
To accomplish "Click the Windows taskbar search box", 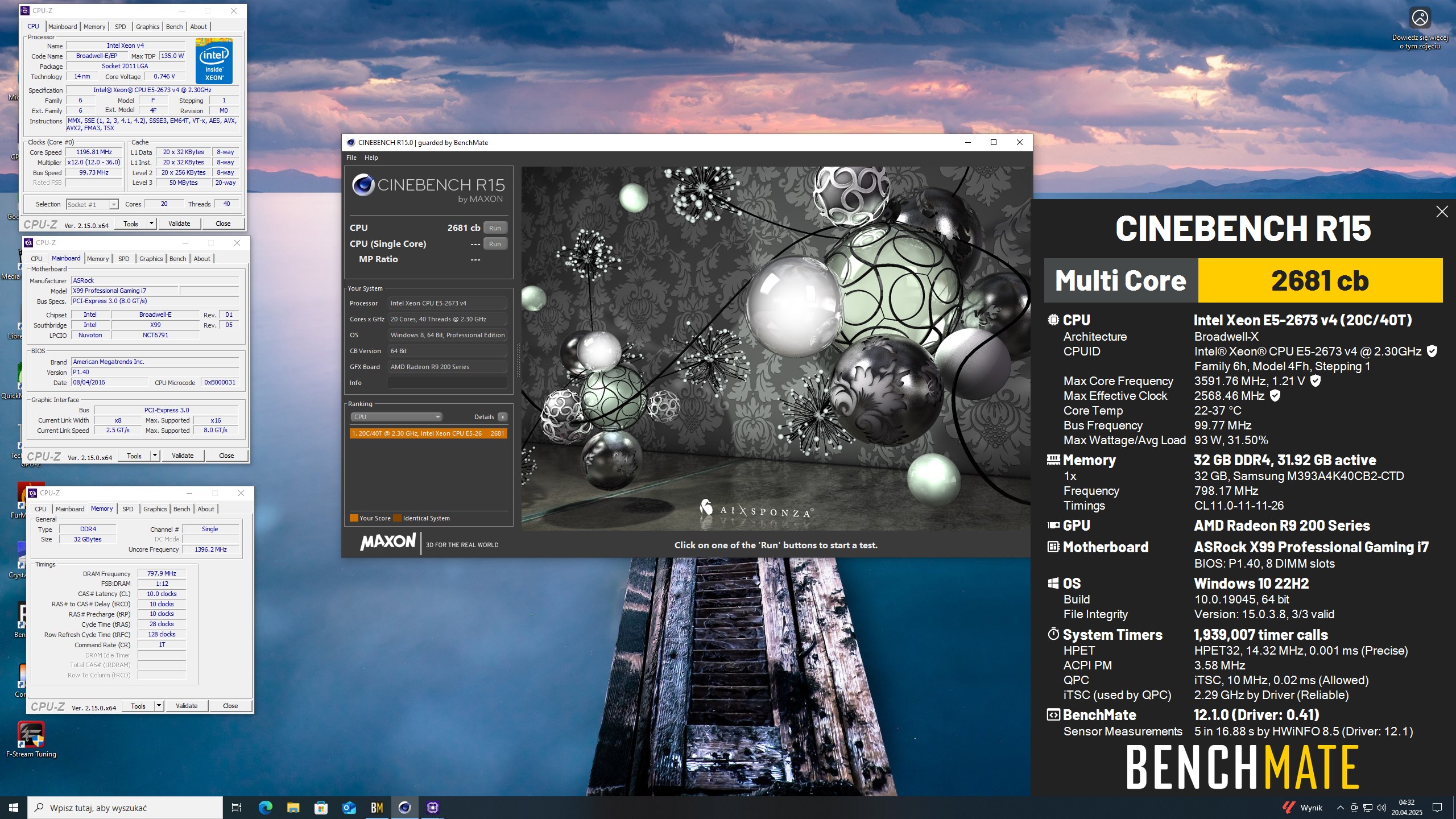I will point(125,808).
